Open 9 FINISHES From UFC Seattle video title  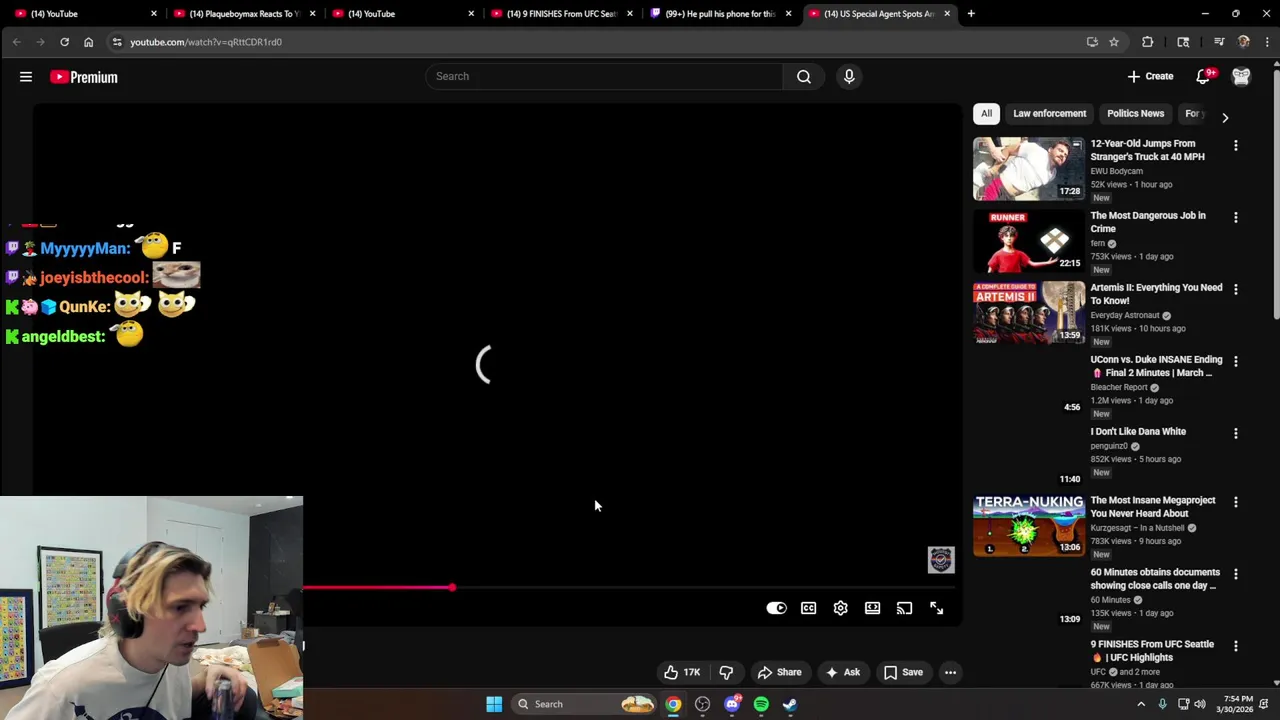[1152, 651]
